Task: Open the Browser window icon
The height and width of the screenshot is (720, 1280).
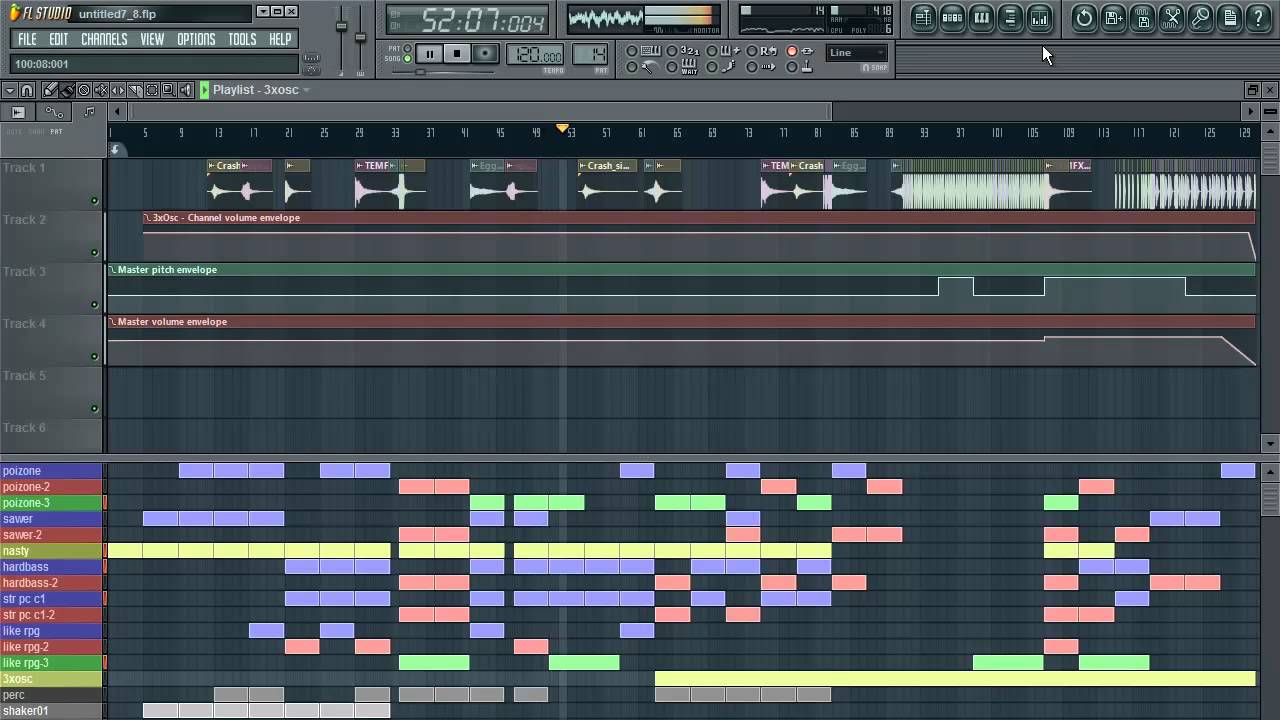Action: point(1010,17)
